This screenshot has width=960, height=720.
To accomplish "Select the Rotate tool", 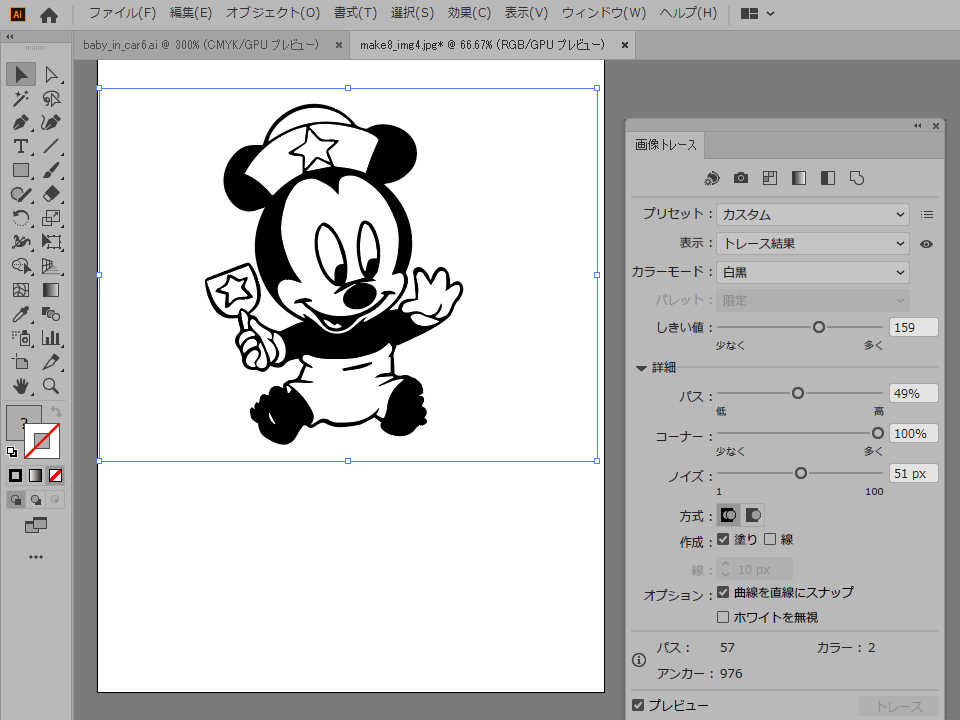I will tap(21, 218).
